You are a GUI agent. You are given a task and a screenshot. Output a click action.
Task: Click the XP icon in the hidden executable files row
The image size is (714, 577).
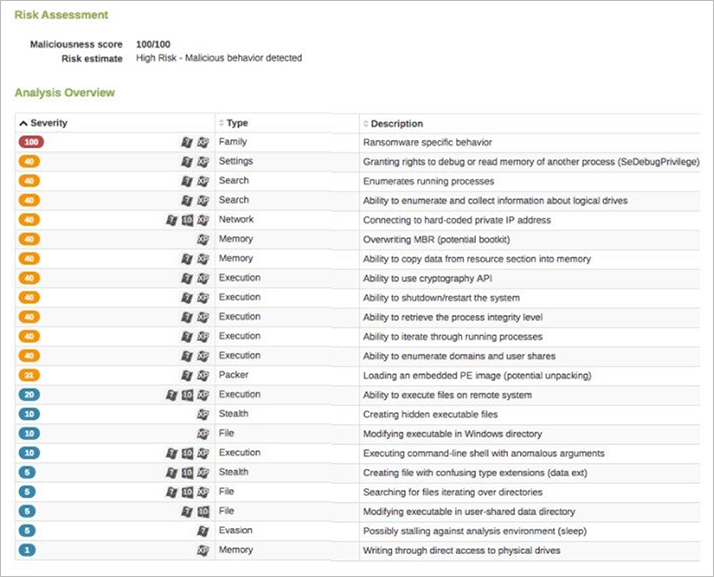203,414
